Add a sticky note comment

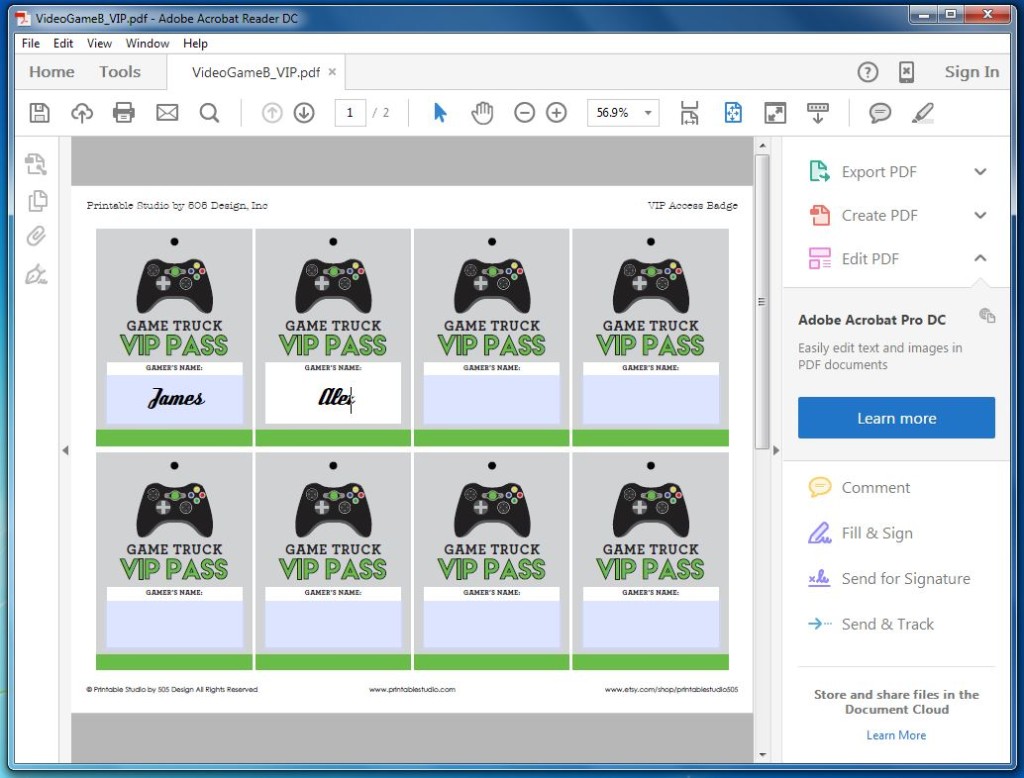click(879, 112)
